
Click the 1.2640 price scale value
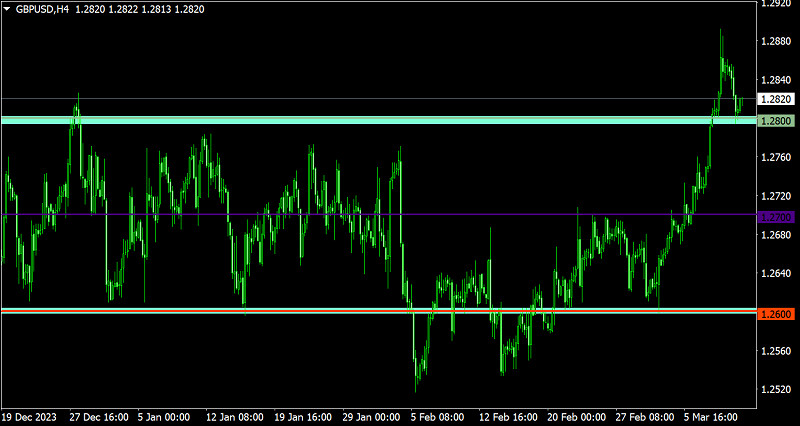tap(775, 273)
